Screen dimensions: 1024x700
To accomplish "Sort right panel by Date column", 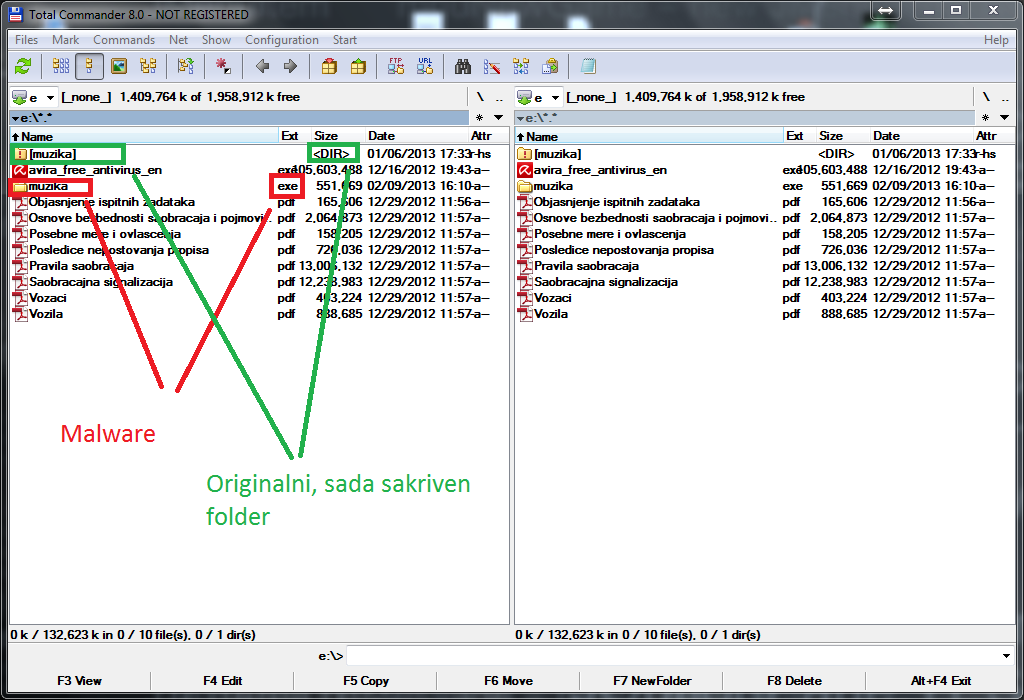I will (x=921, y=136).
